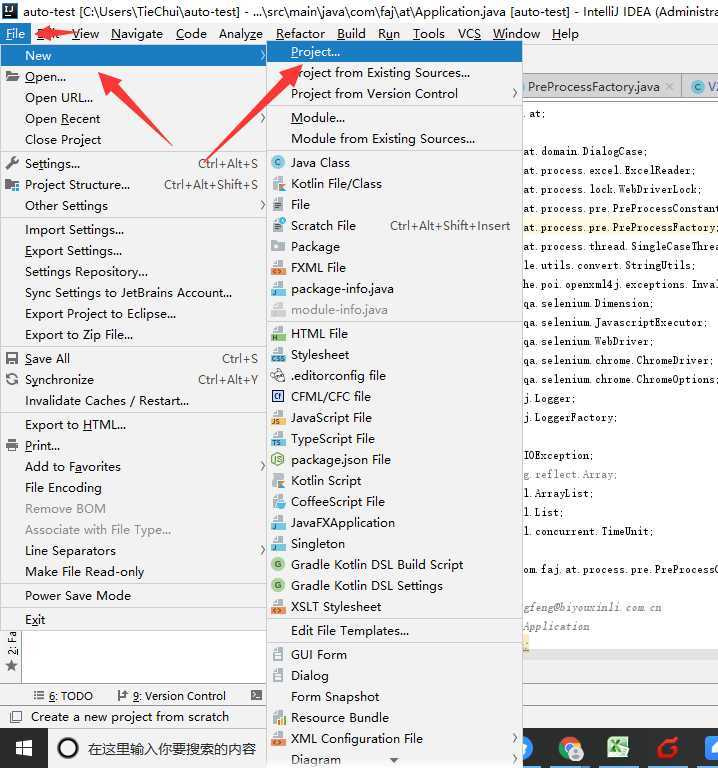The image size is (718, 768).
Task: Click the Resource Bundle icon
Action: [x=278, y=718]
